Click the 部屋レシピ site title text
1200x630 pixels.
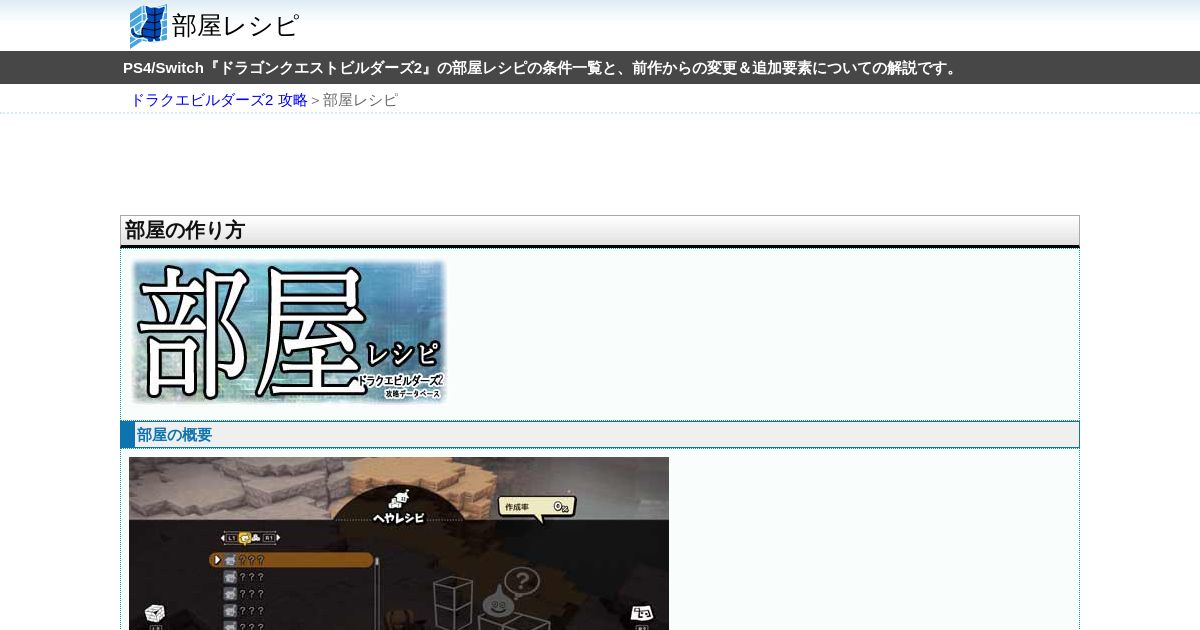click(x=235, y=26)
